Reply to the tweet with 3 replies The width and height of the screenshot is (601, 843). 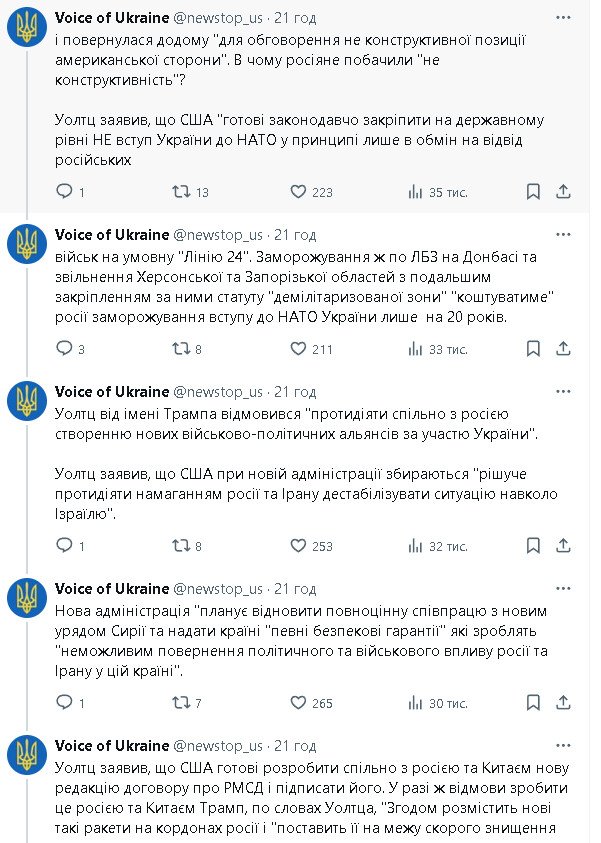pyautogui.click(x=64, y=348)
